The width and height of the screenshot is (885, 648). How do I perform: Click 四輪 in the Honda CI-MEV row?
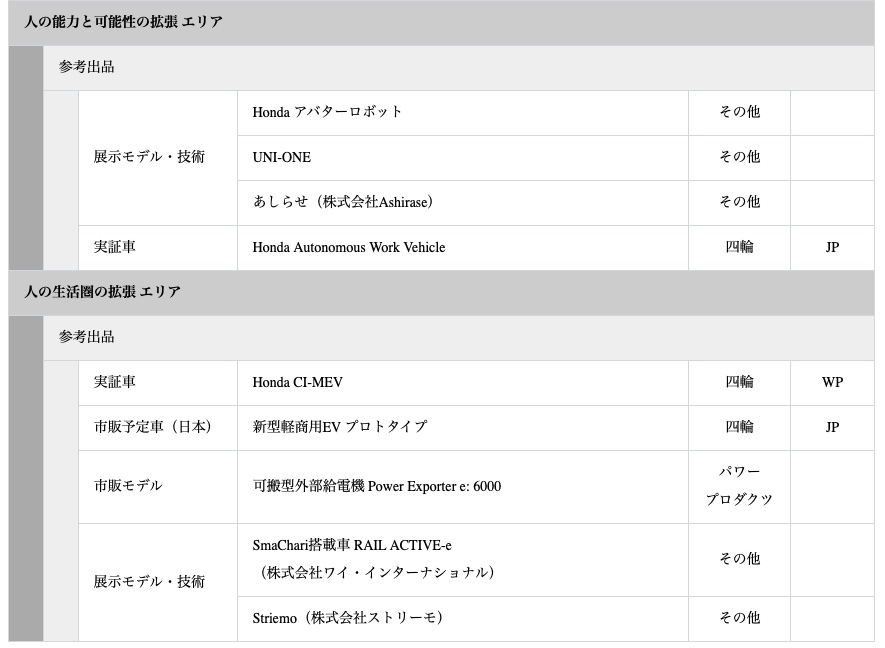(739, 382)
